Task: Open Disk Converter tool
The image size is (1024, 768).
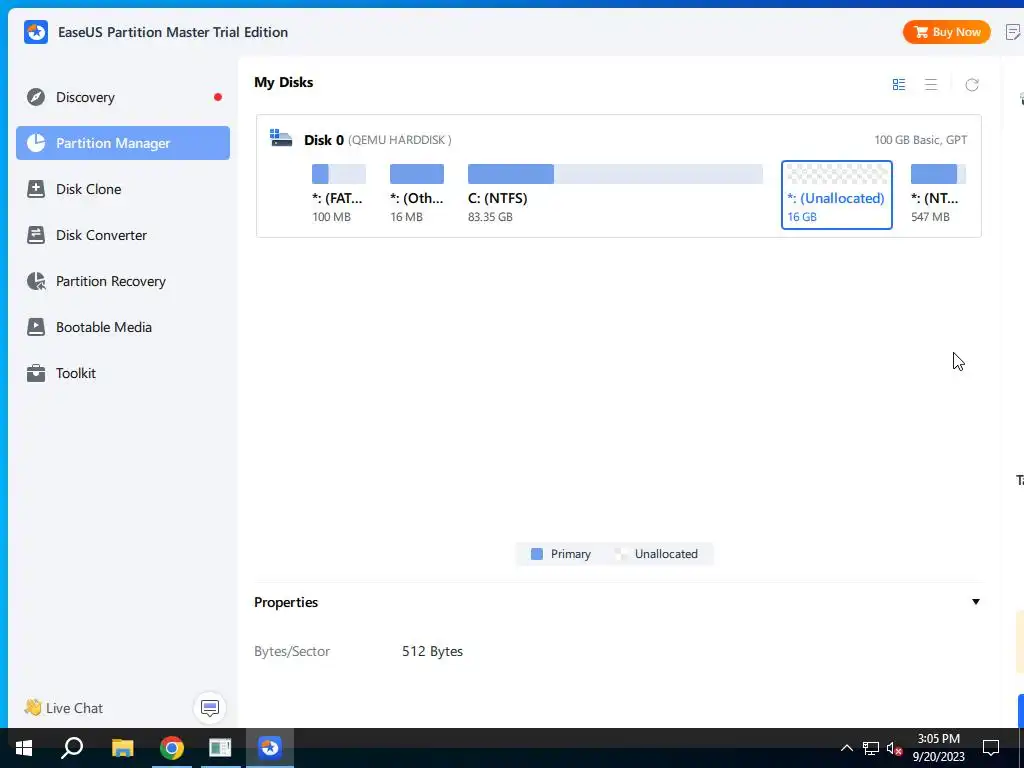Action: (123, 235)
